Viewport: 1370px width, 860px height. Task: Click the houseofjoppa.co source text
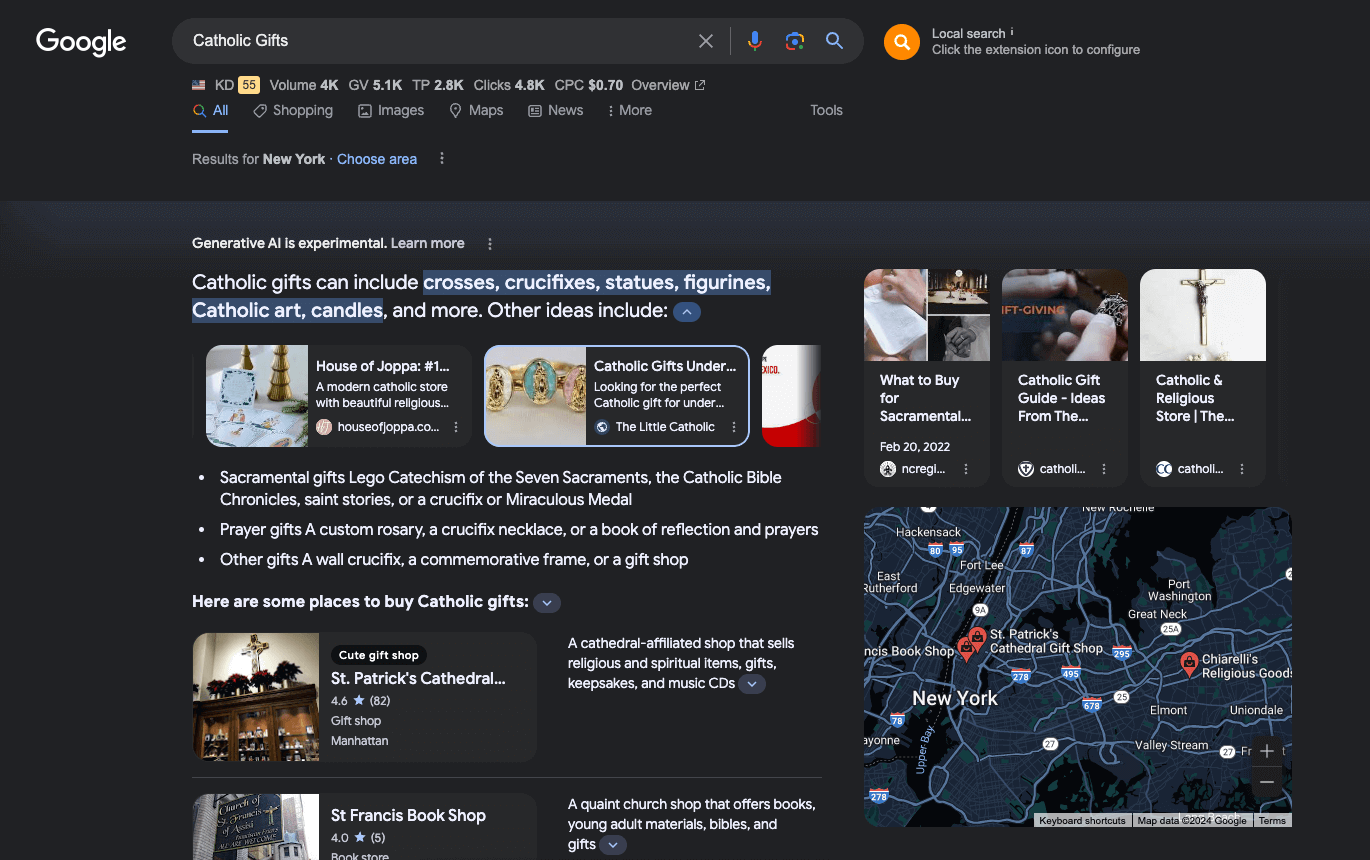point(388,427)
